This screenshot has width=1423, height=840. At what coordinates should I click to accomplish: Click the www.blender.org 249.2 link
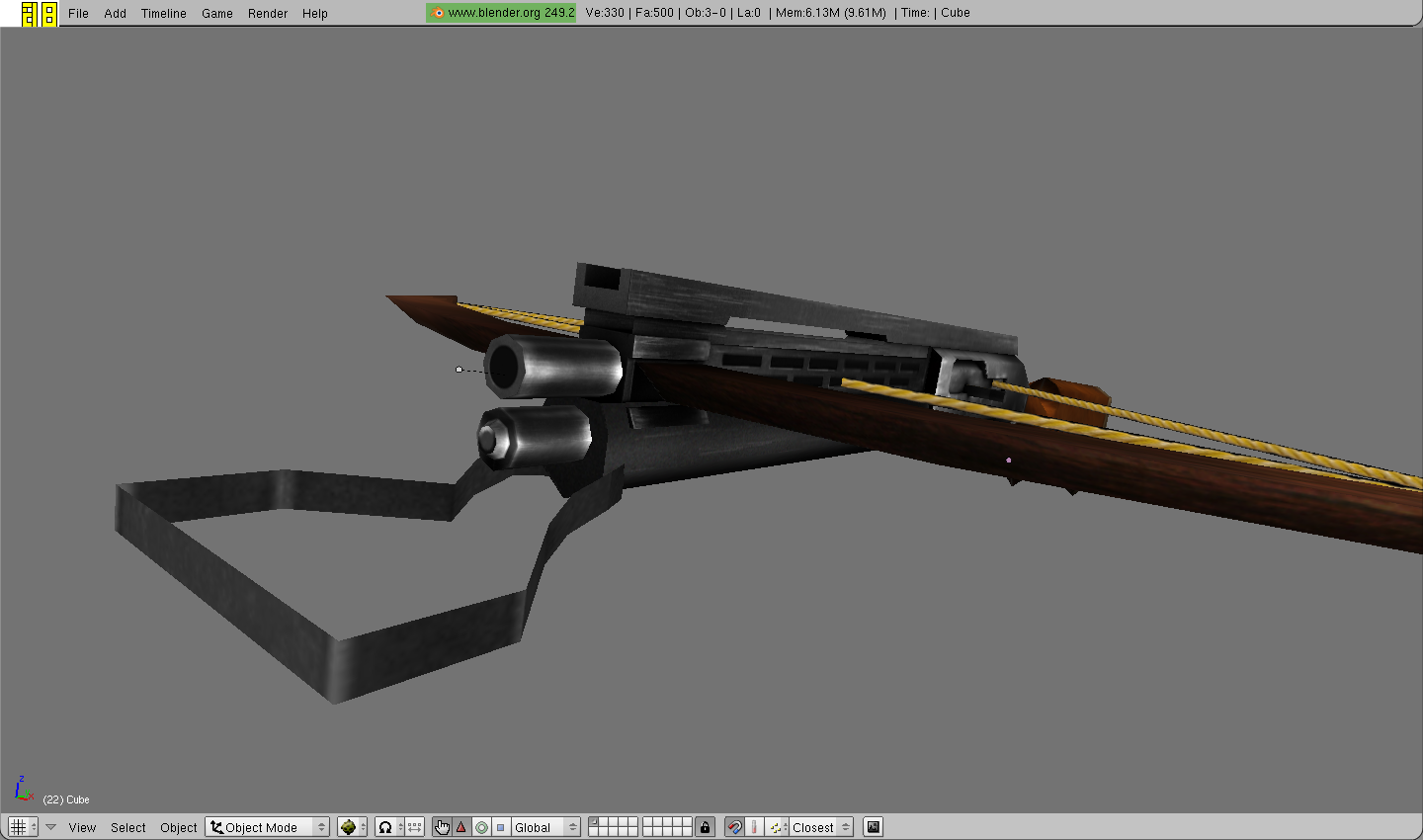(502, 13)
